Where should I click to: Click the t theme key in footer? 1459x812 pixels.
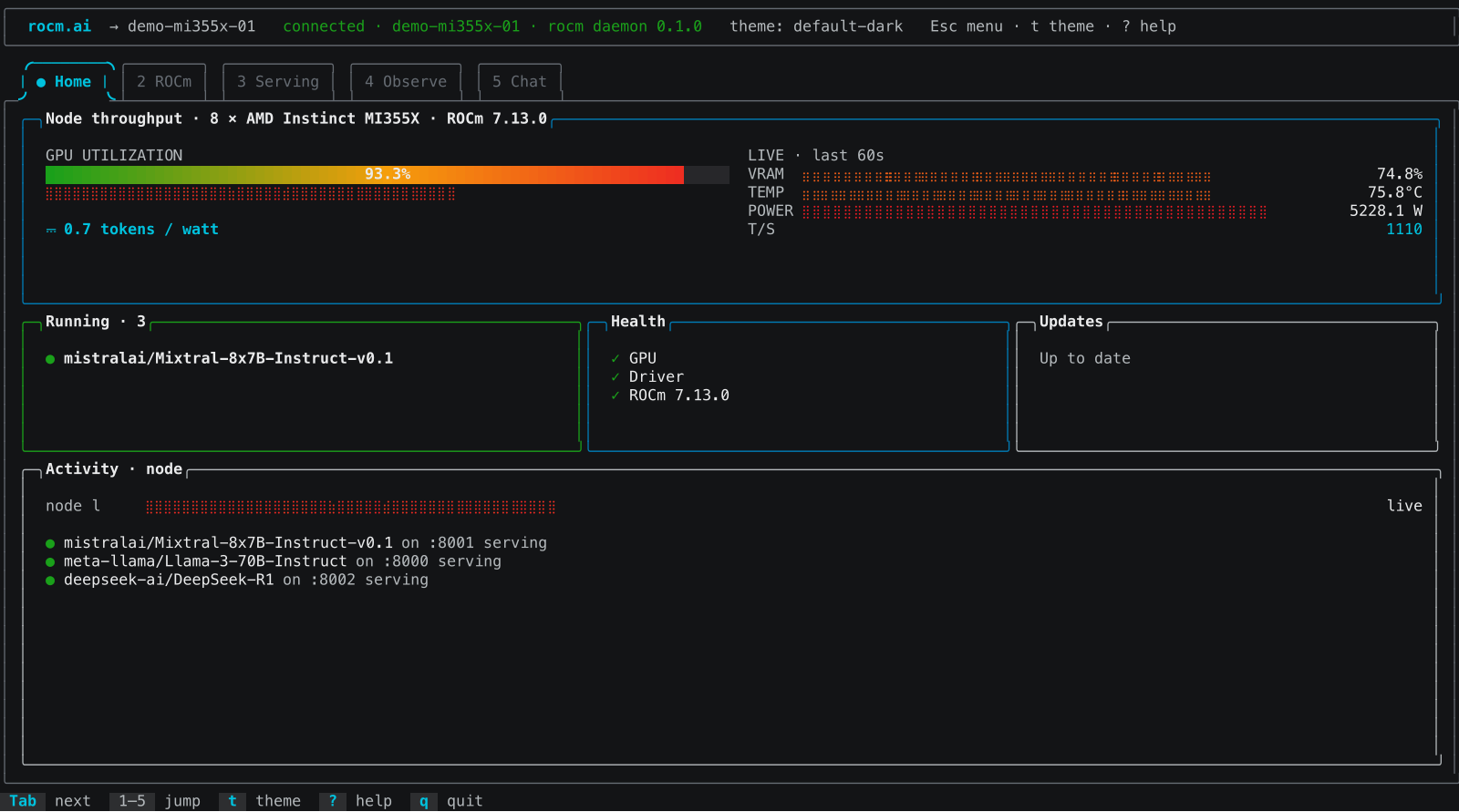pos(233,801)
